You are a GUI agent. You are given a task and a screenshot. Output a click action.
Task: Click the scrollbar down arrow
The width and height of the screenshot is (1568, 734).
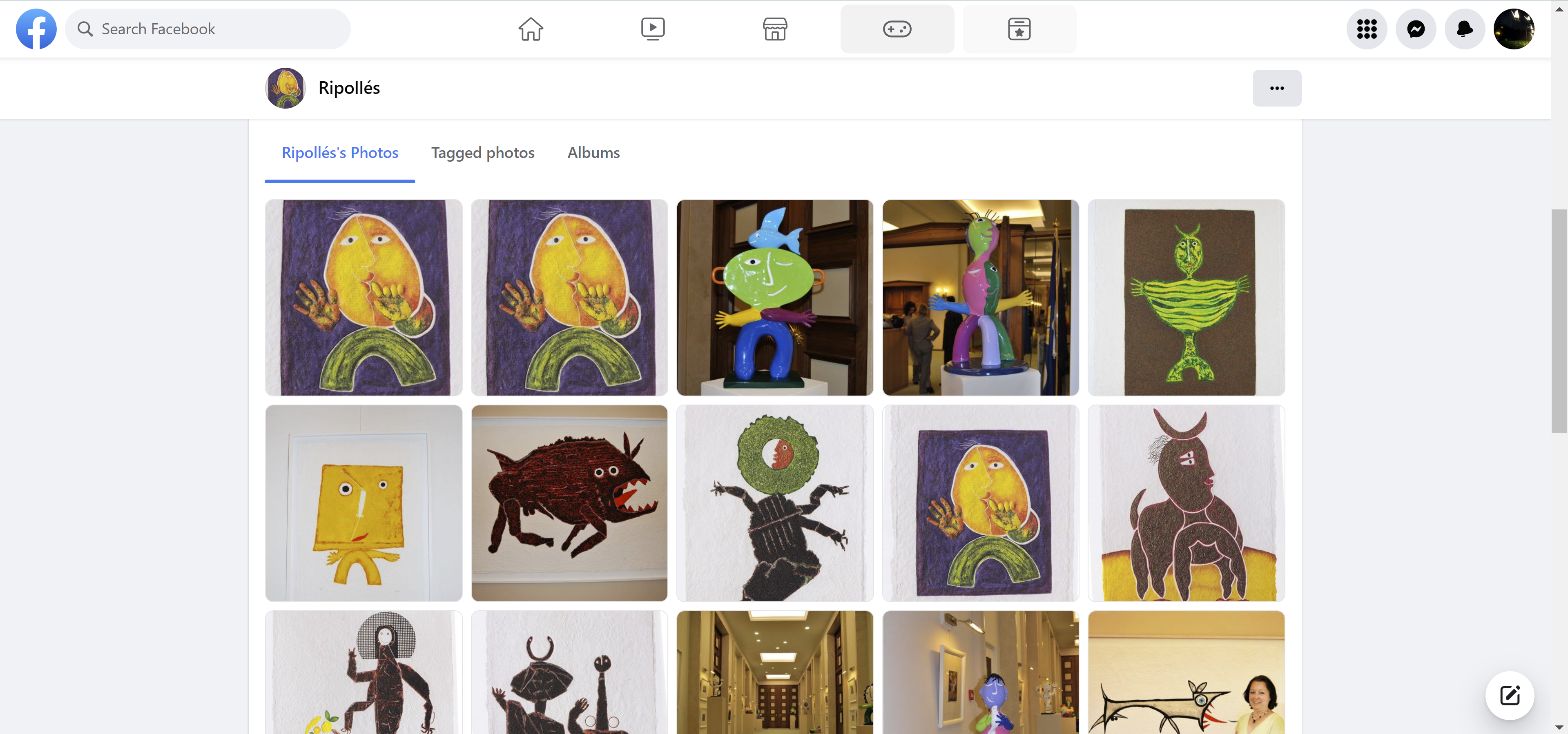[1559, 727]
